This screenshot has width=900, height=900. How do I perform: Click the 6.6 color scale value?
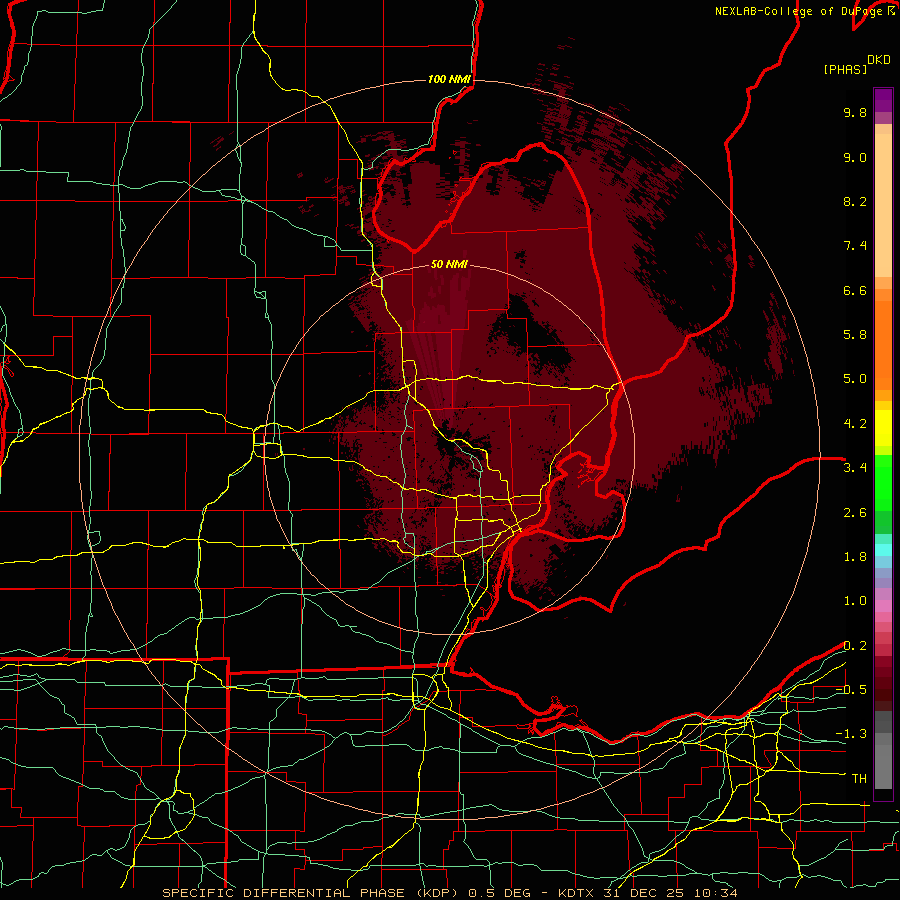click(855, 290)
